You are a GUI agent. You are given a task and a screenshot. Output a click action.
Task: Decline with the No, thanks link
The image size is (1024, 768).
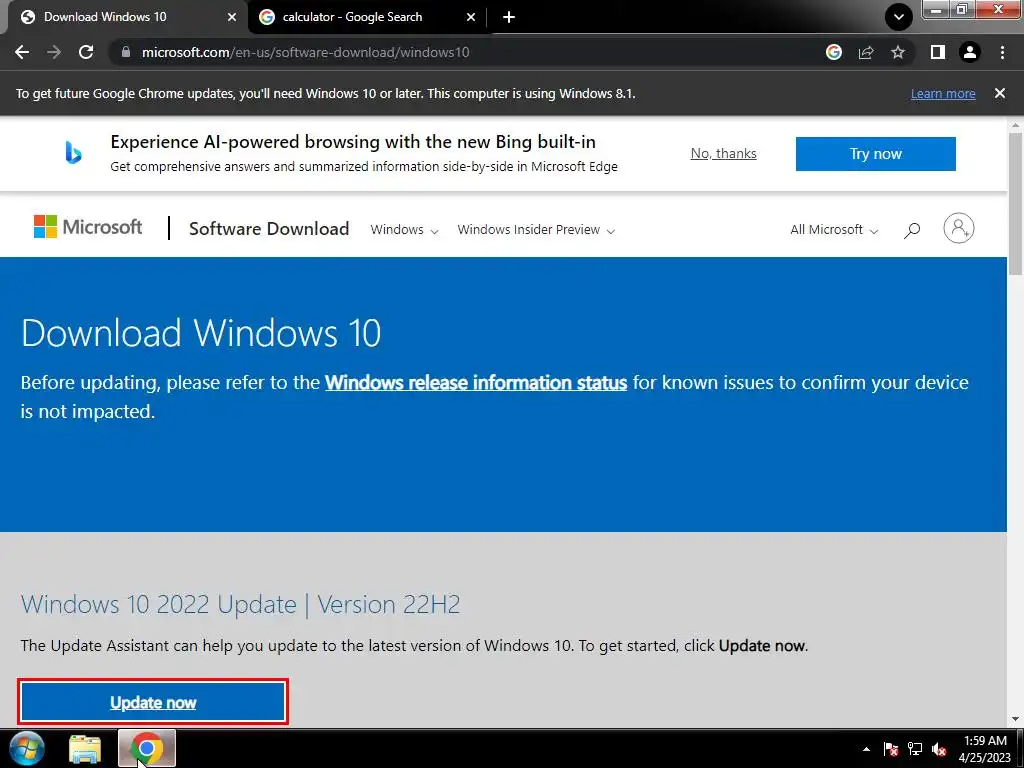click(x=724, y=153)
